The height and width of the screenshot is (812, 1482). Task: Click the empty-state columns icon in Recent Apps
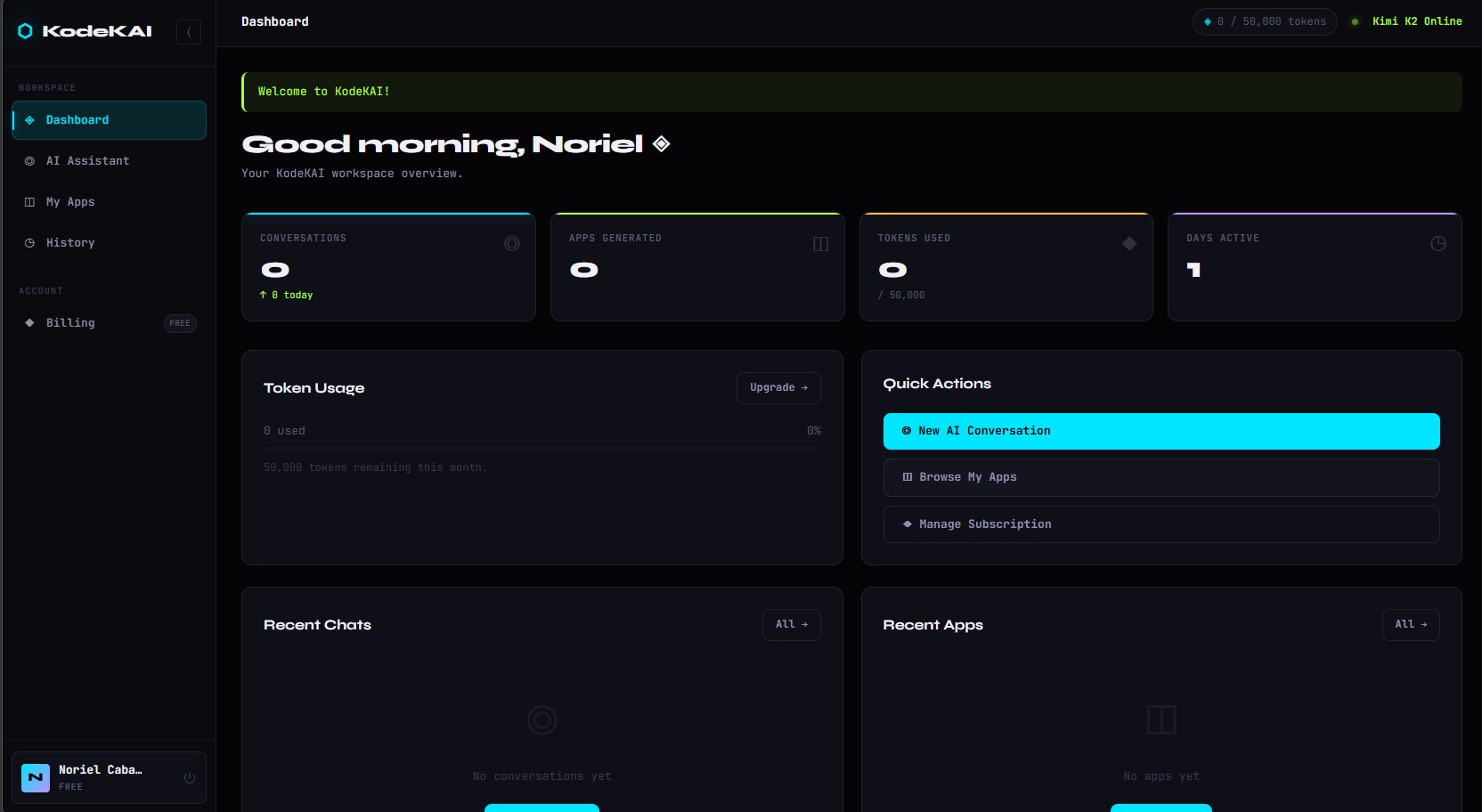pyautogui.click(x=1161, y=719)
